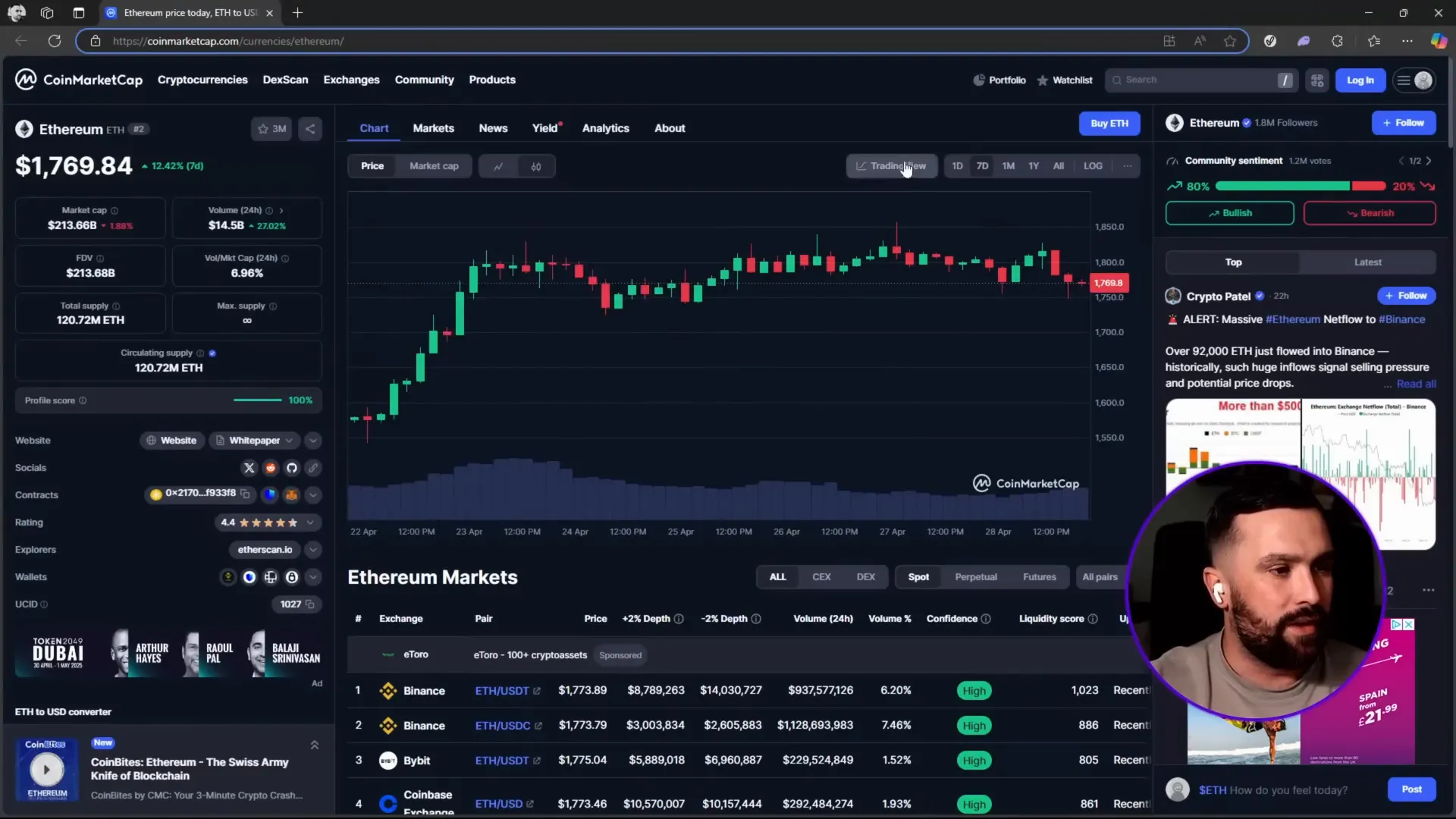Screen dimensions: 1456x819
Task: Enable LOG scale on chart
Action: click(1093, 166)
